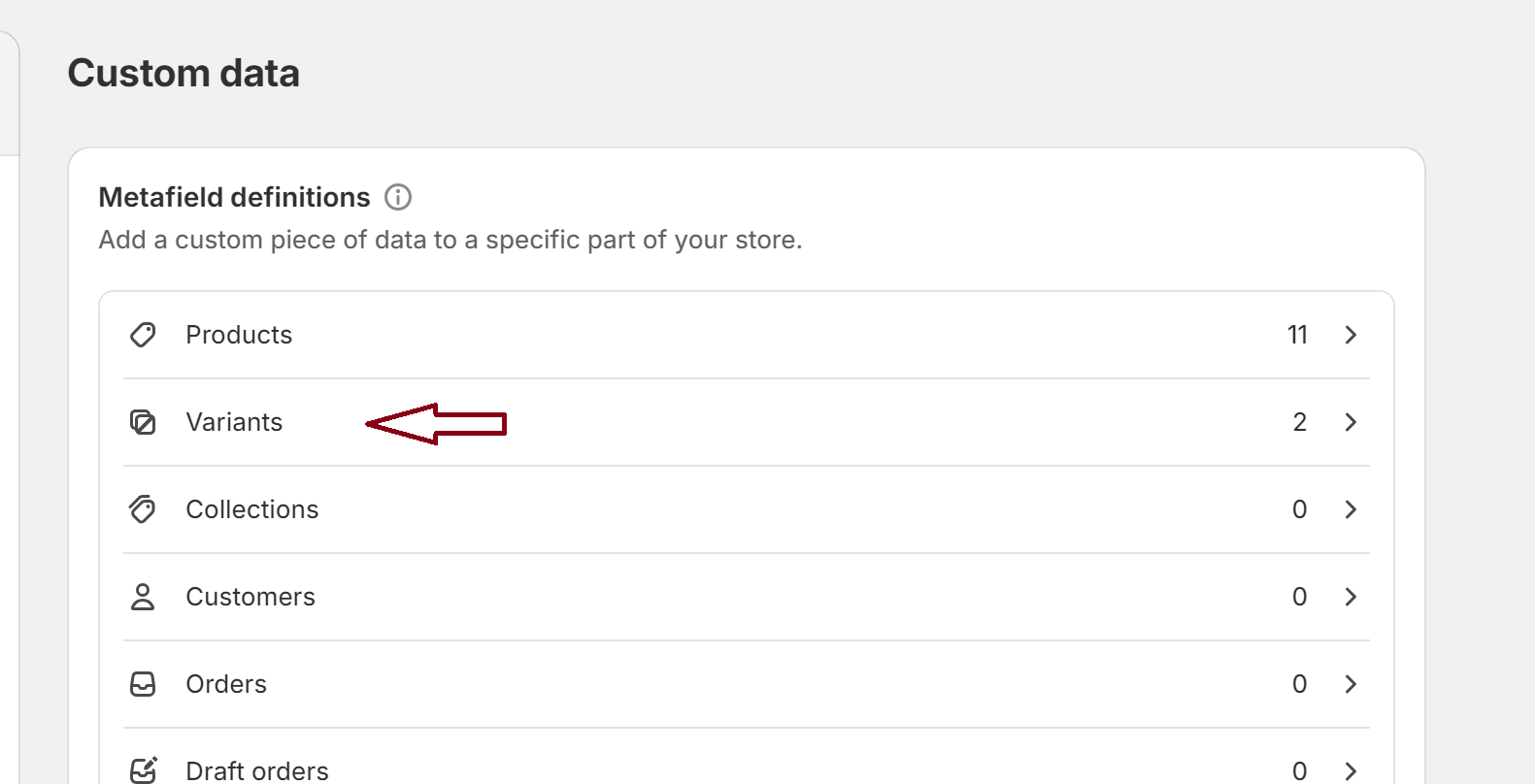Click the Products definitions count 11
Screen dimensions: 1535x784
point(1297,335)
